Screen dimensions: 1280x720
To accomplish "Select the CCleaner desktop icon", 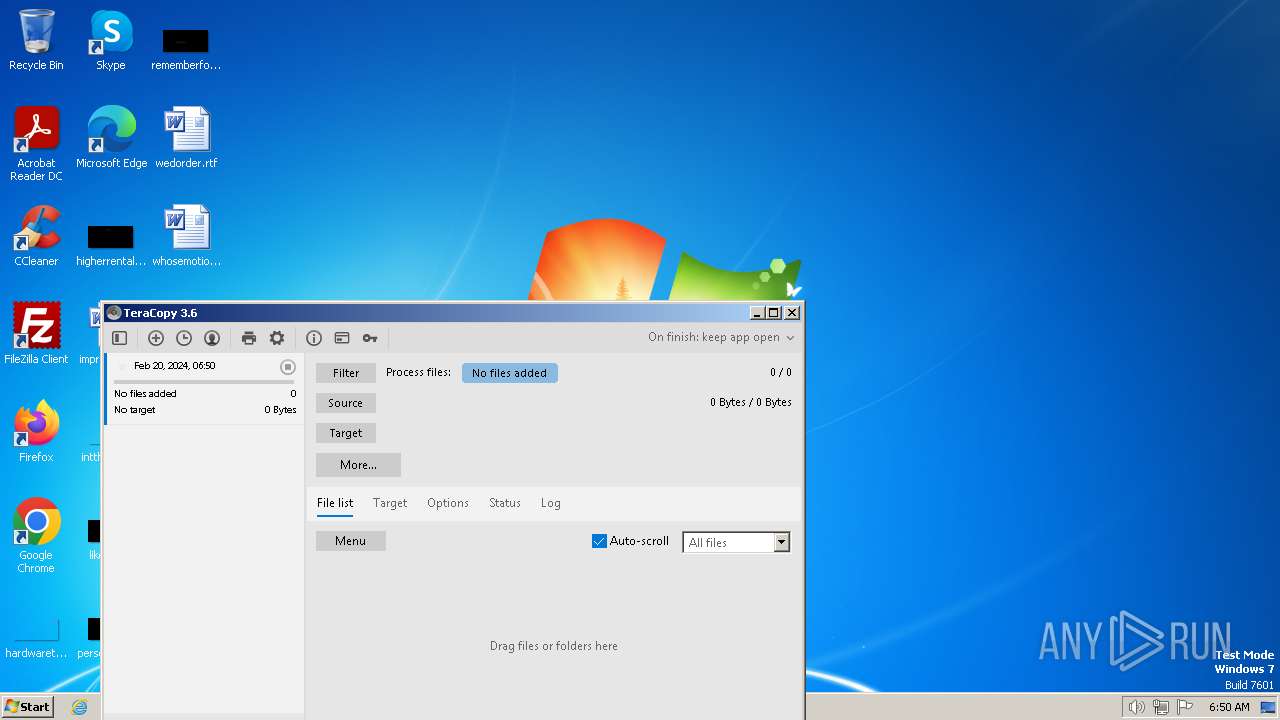I will click(36, 236).
